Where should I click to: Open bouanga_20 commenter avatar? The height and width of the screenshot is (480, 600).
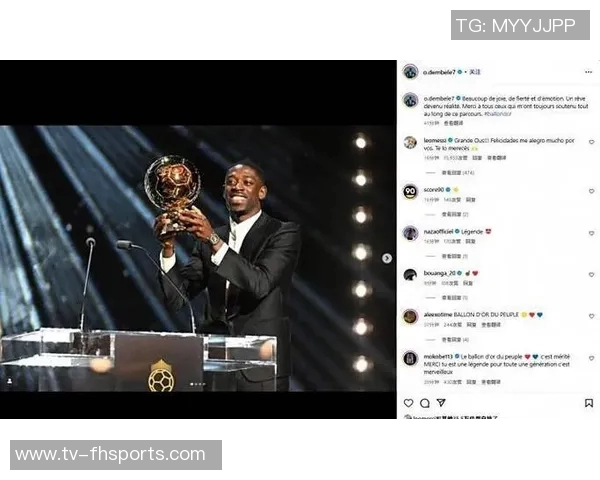[410, 275]
